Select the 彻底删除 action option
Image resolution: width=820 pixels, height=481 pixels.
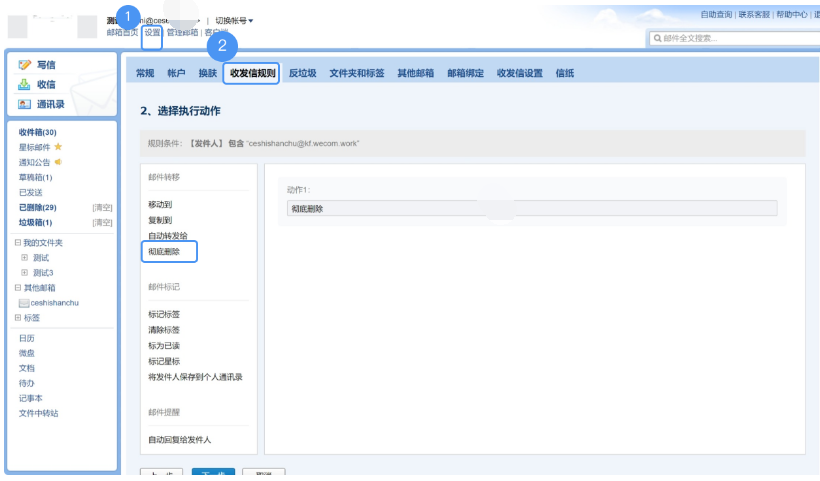(x=165, y=252)
